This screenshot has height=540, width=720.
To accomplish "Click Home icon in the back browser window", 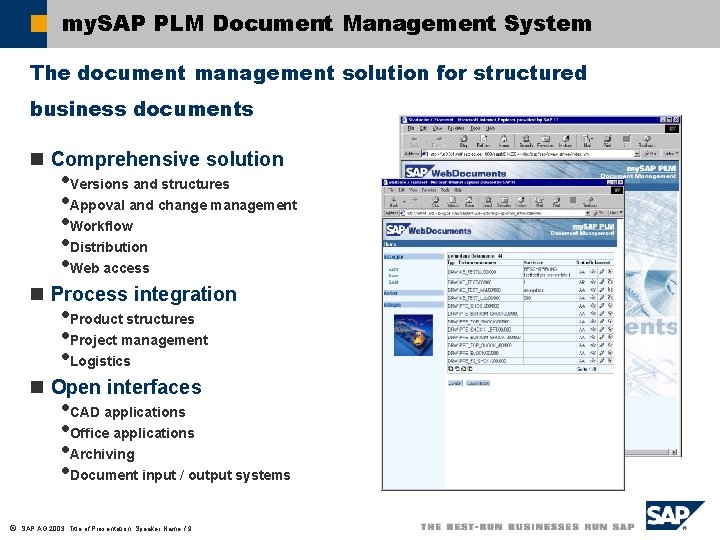I will pyautogui.click(x=504, y=141).
